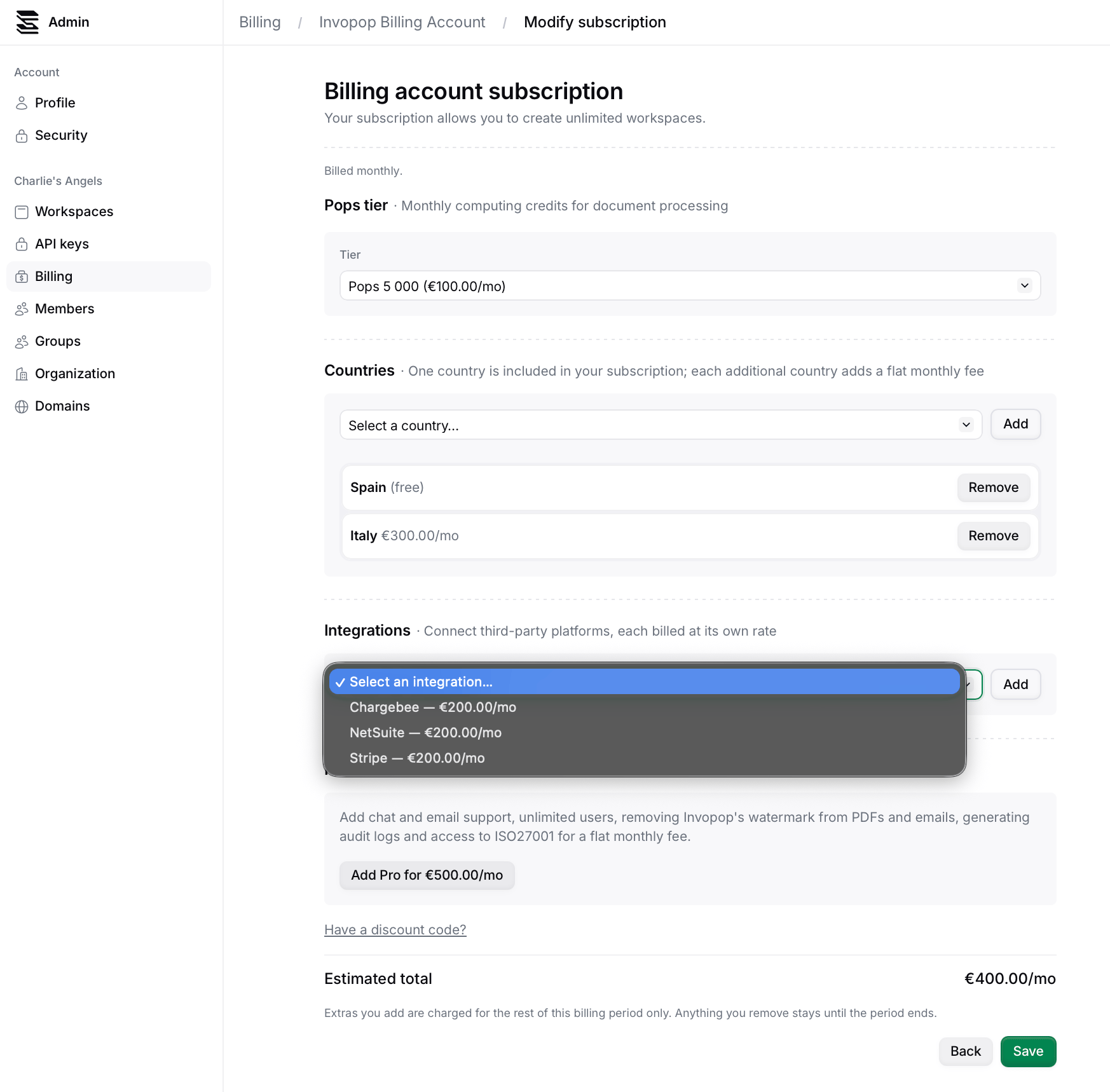Open the Security settings
This screenshot has width=1110, height=1092.
click(108, 135)
